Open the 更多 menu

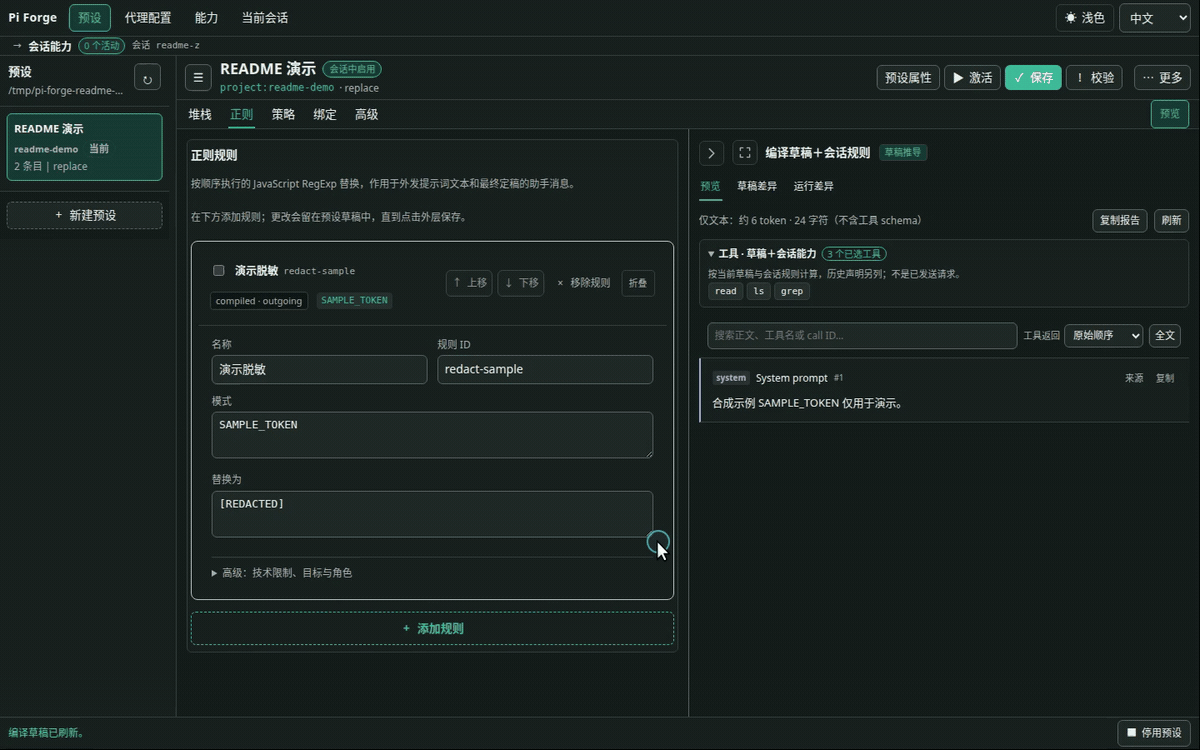[x=1161, y=78]
